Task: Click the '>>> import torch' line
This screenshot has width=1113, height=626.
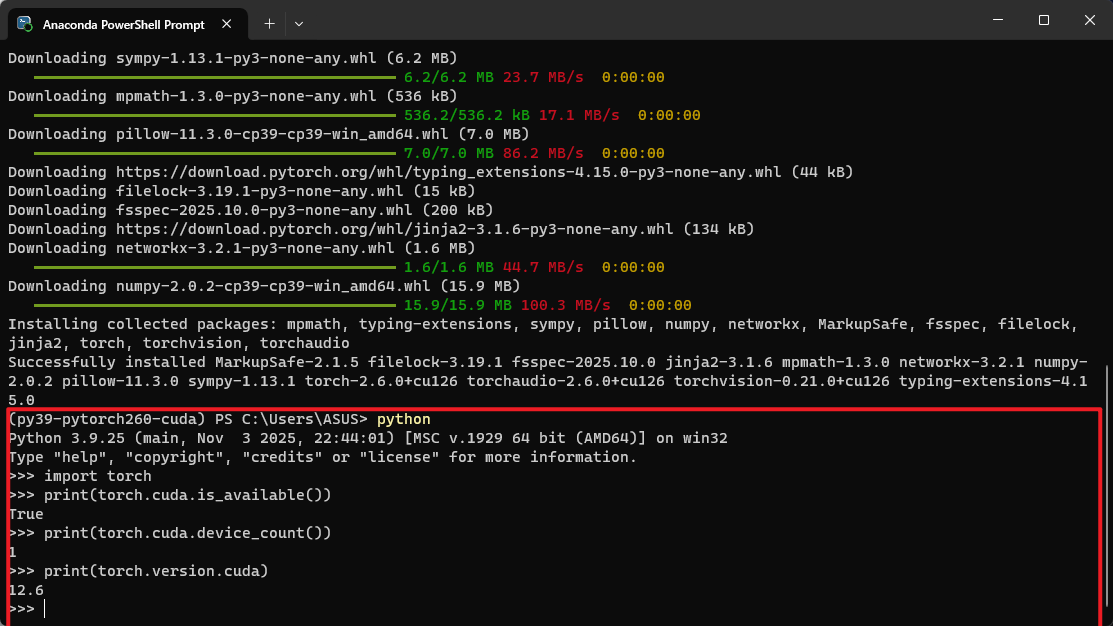Action: tap(80, 476)
